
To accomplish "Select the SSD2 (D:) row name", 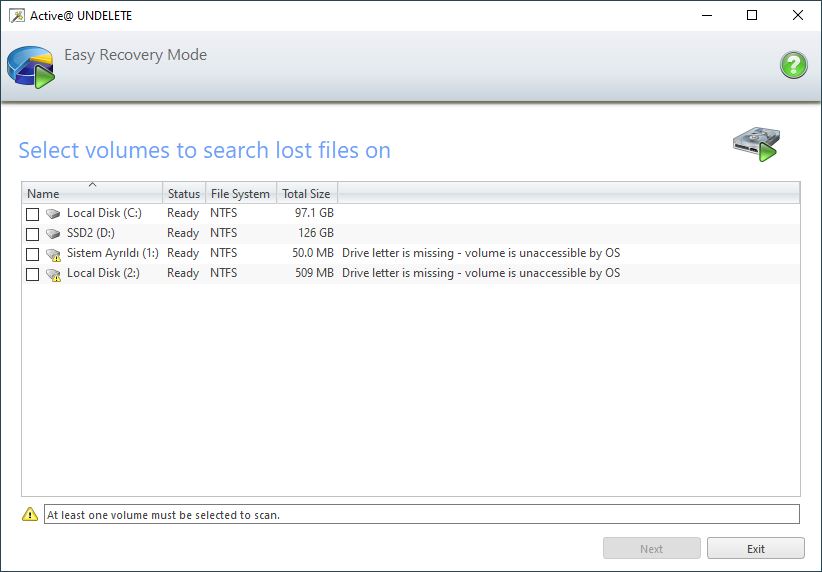I will [91, 233].
